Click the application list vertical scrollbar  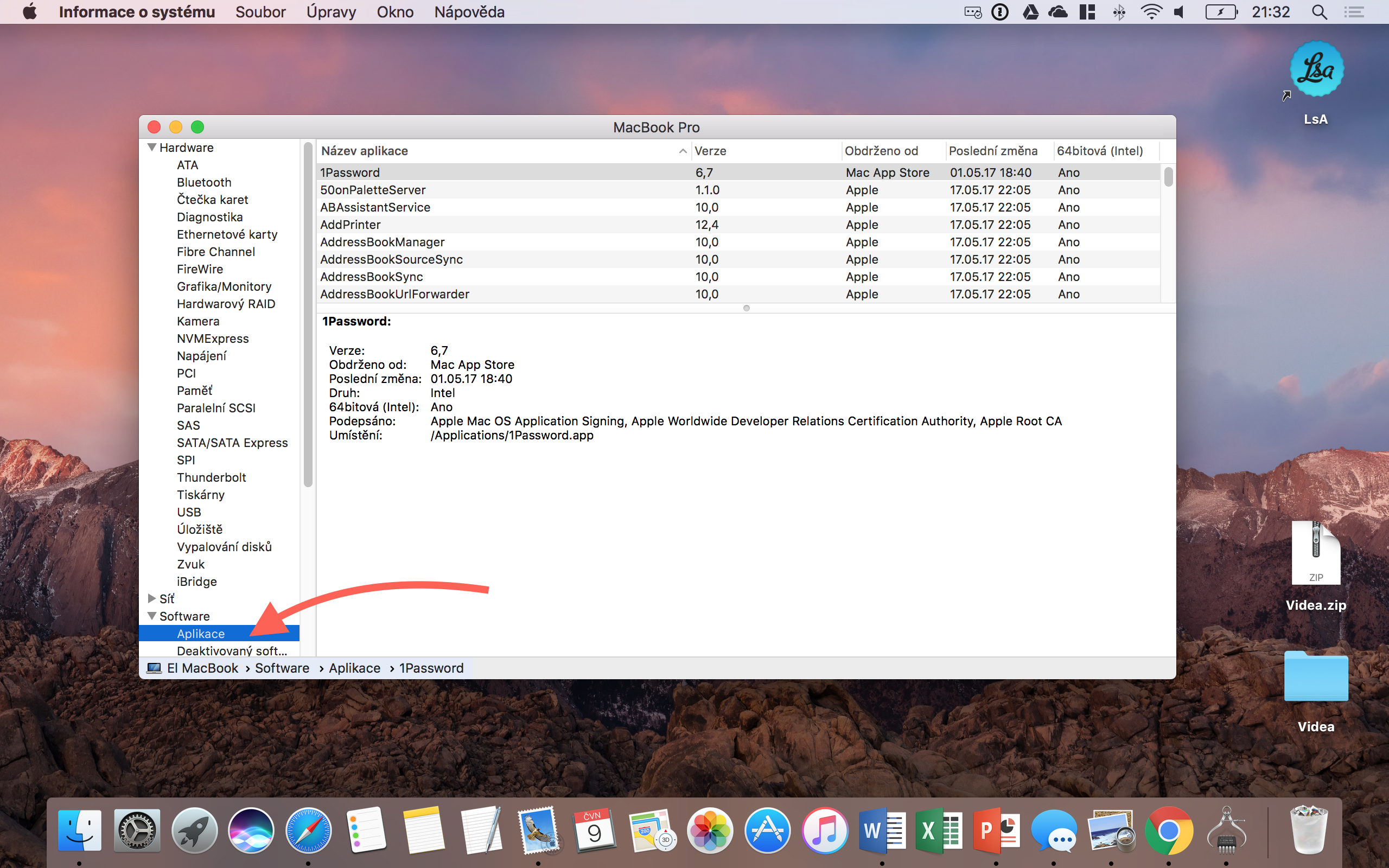coord(1168,177)
